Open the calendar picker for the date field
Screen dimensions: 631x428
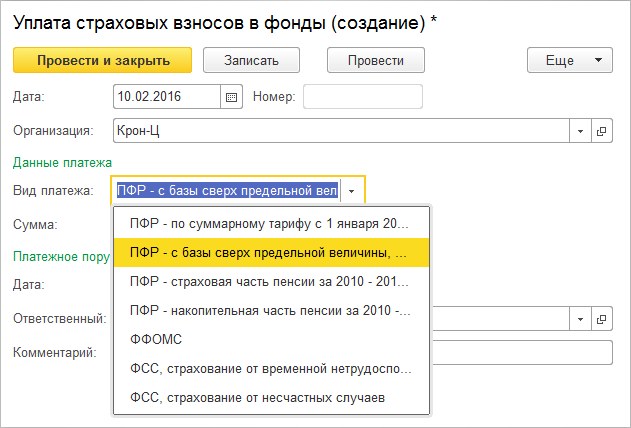(x=232, y=97)
